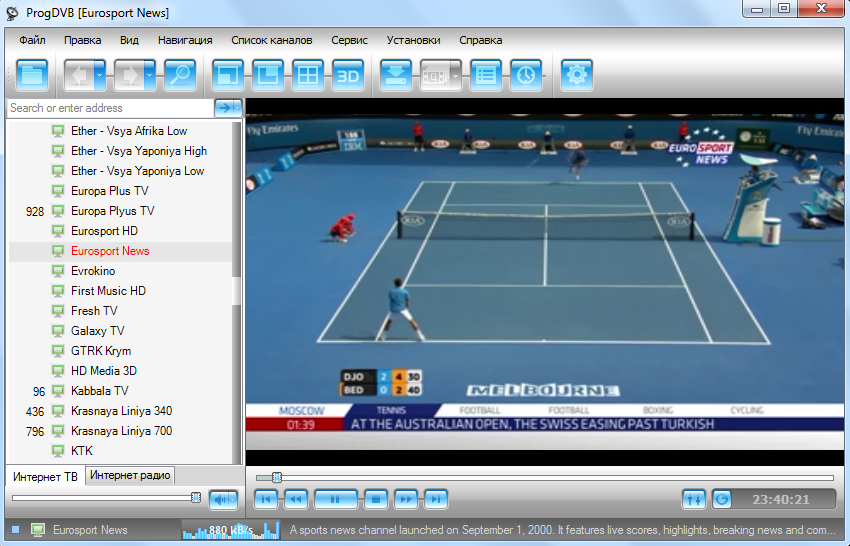
Task: Select channel Krasnaya Liniya 700
Action: point(121,432)
